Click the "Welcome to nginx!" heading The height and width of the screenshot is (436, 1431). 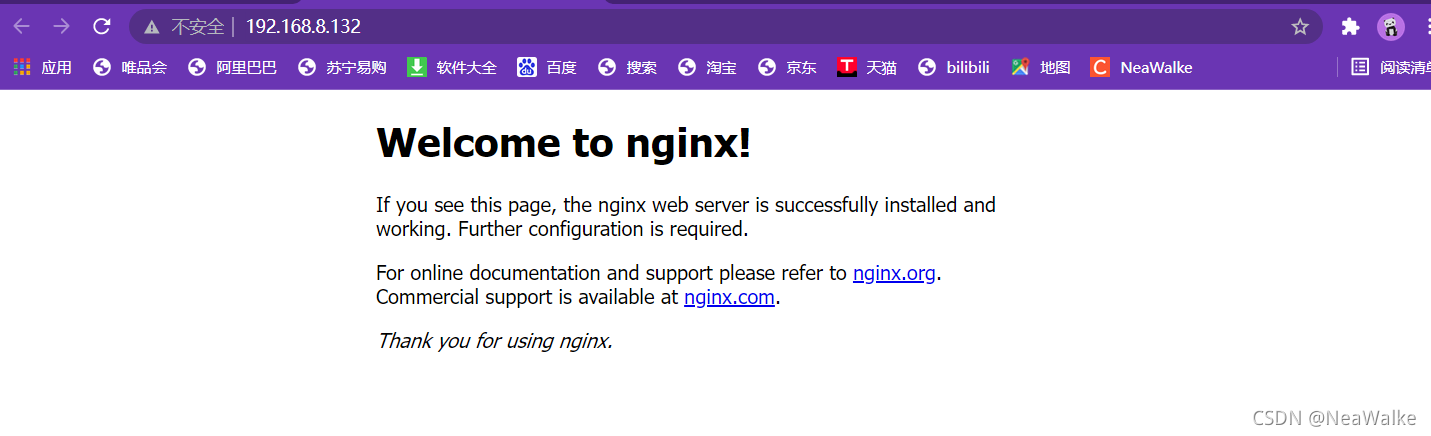coord(564,143)
